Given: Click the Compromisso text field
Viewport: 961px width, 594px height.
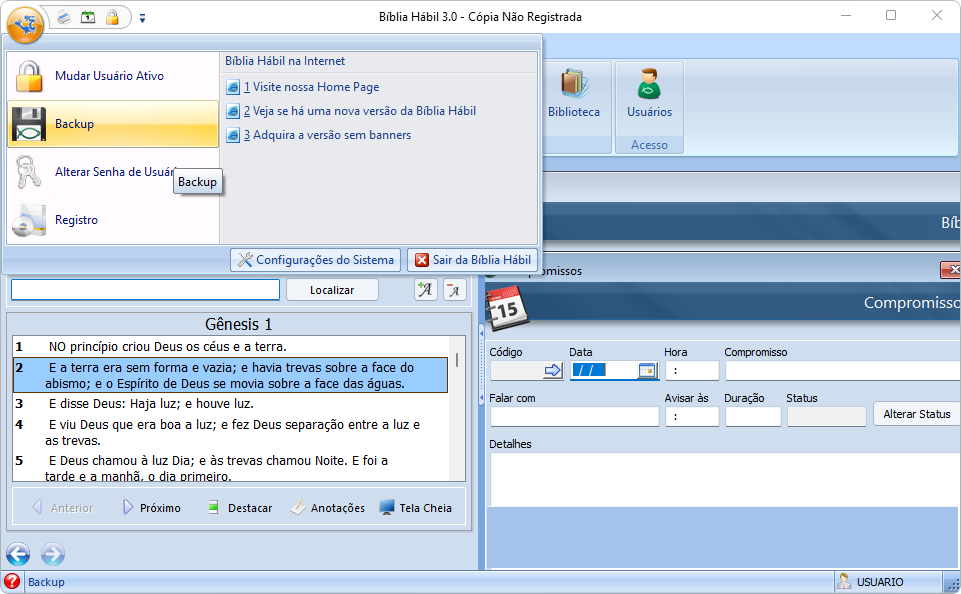Looking at the screenshot, I should [843, 370].
